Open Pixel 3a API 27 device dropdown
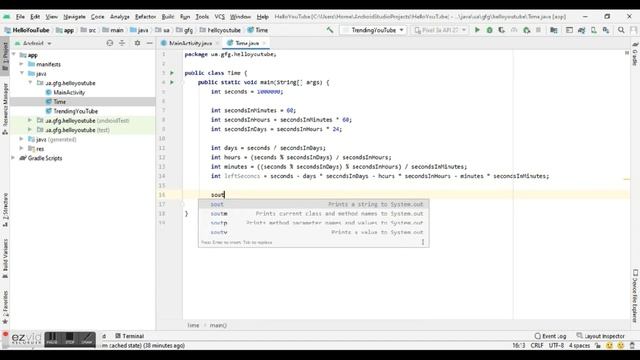This screenshot has width=640, height=360. (x=440, y=30)
